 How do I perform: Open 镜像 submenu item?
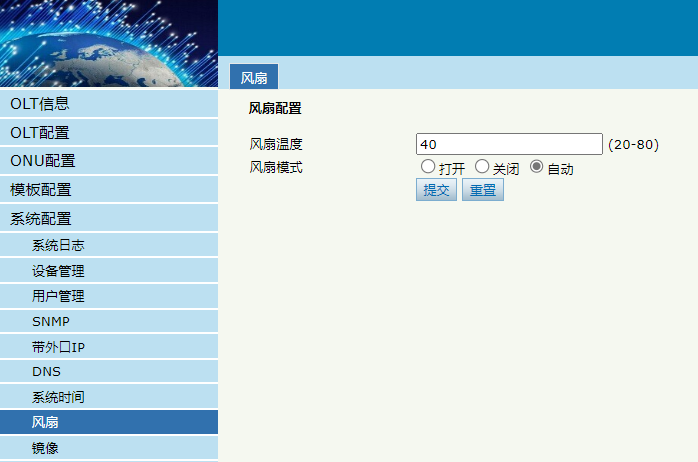[109, 447]
